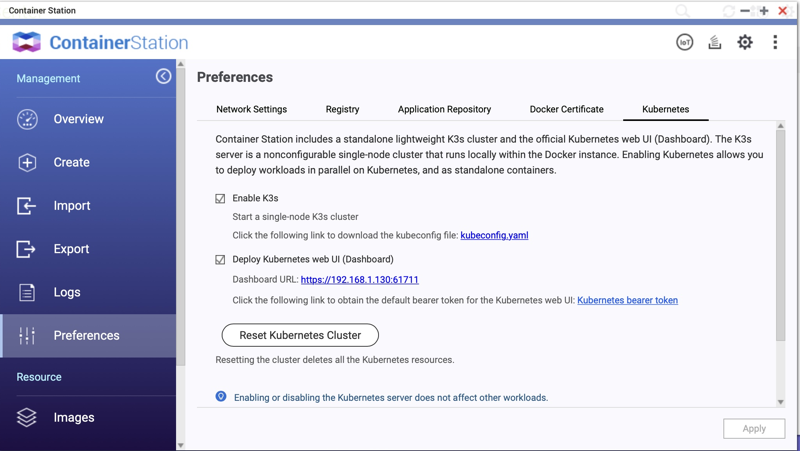Click the Create plus hexagon icon
The image size is (800, 451).
pyautogui.click(x=27, y=162)
